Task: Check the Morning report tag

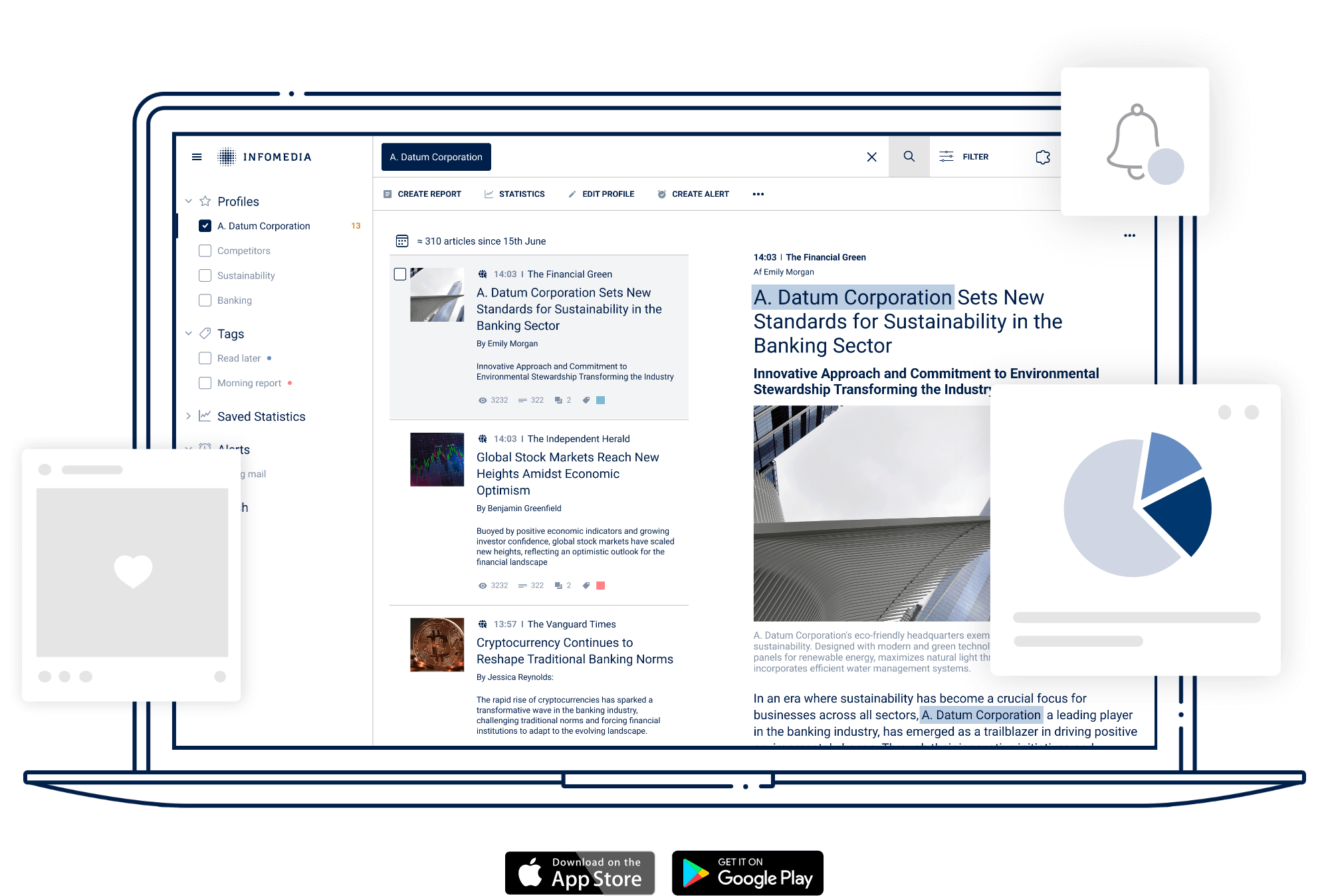Action: 205,383
